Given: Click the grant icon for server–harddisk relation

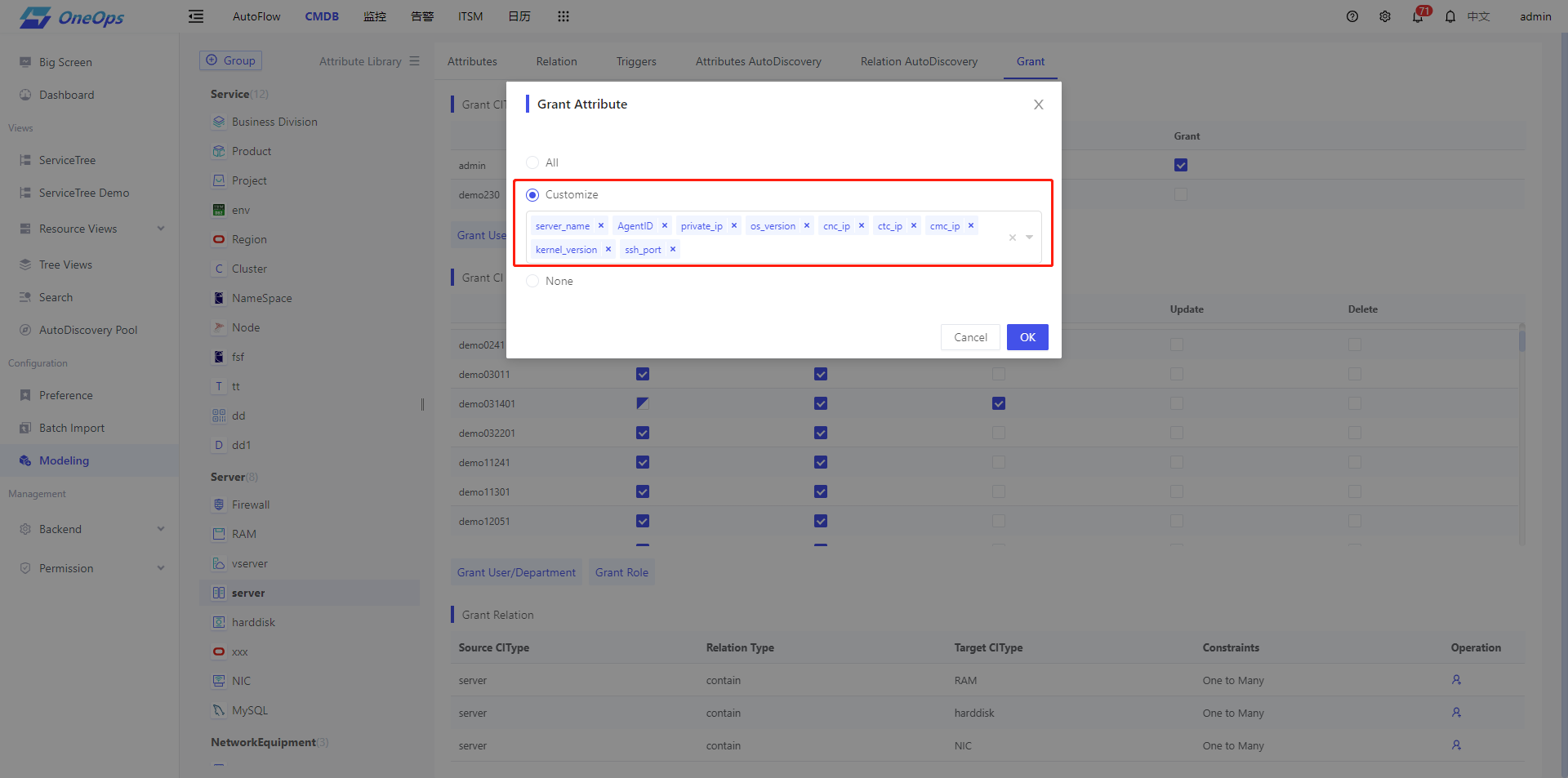Looking at the screenshot, I should point(1456,713).
